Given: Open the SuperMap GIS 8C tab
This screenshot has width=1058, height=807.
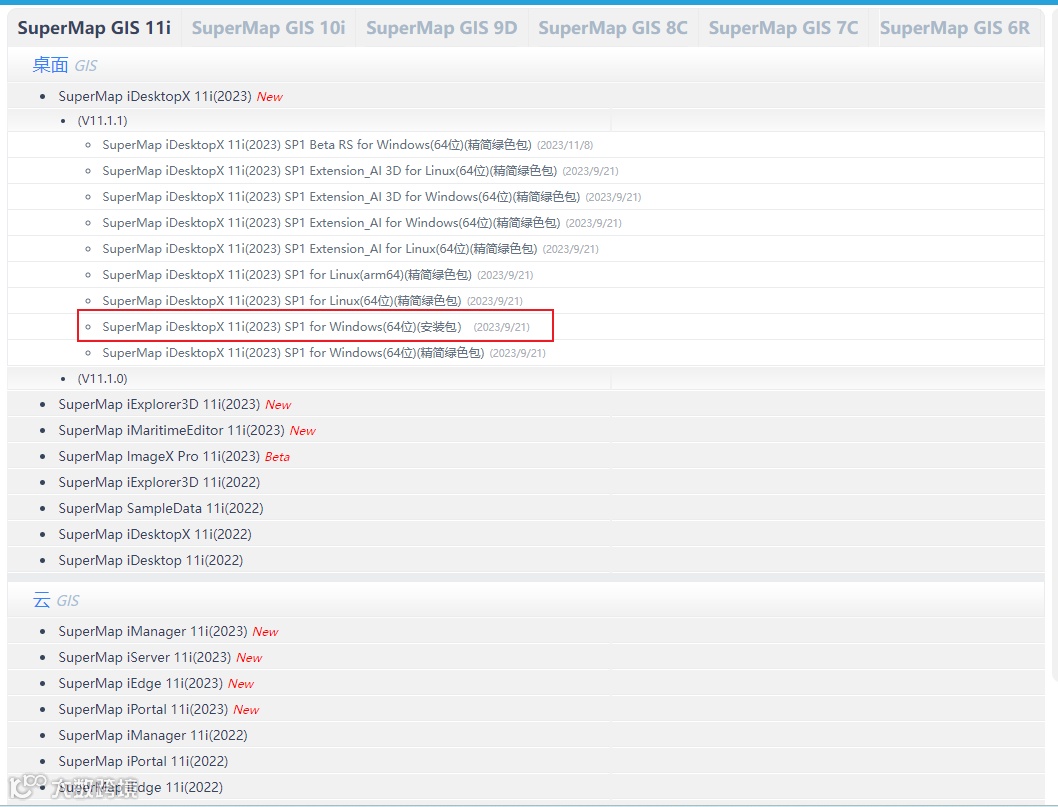Looking at the screenshot, I should click(x=613, y=28).
